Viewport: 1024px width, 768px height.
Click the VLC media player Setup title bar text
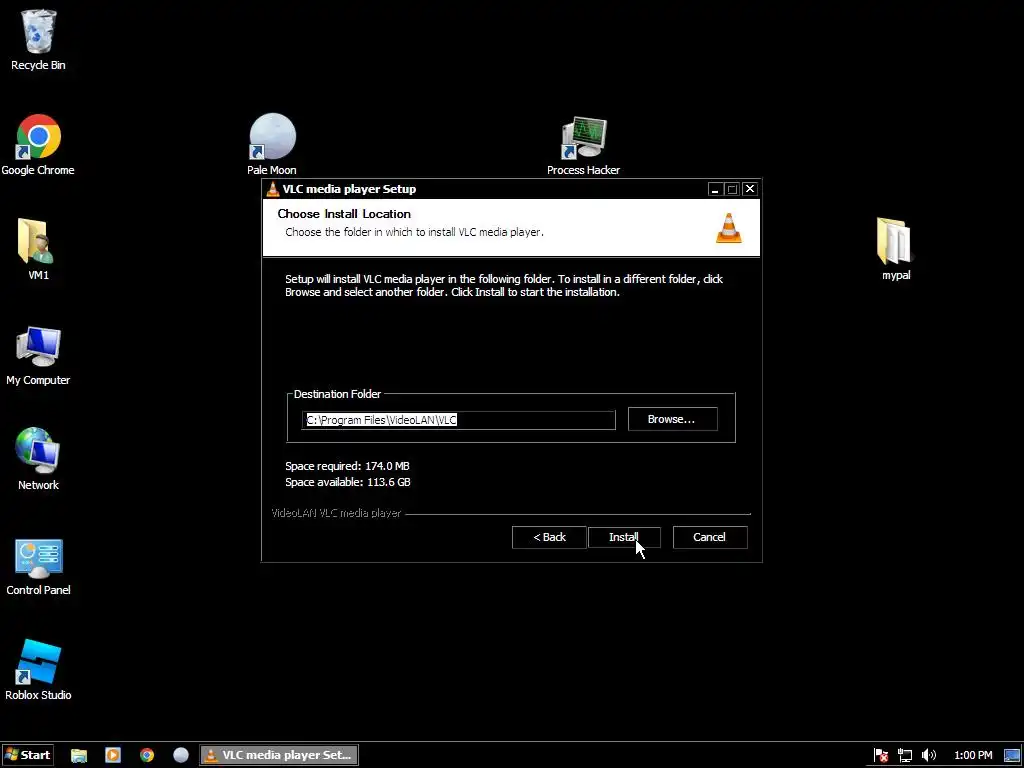[349, 189]
